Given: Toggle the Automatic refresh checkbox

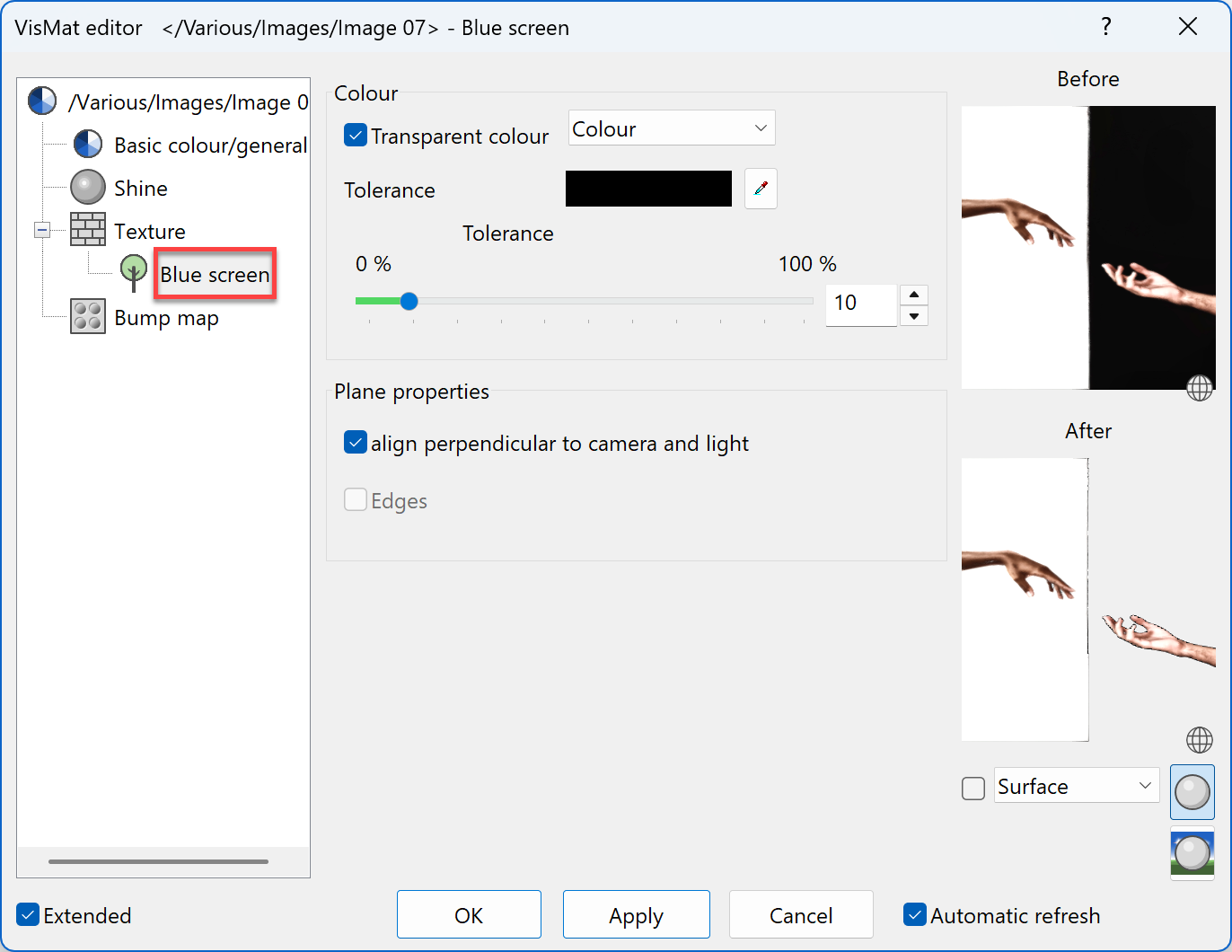Looking at the screenshot, I should click(914, 915).
